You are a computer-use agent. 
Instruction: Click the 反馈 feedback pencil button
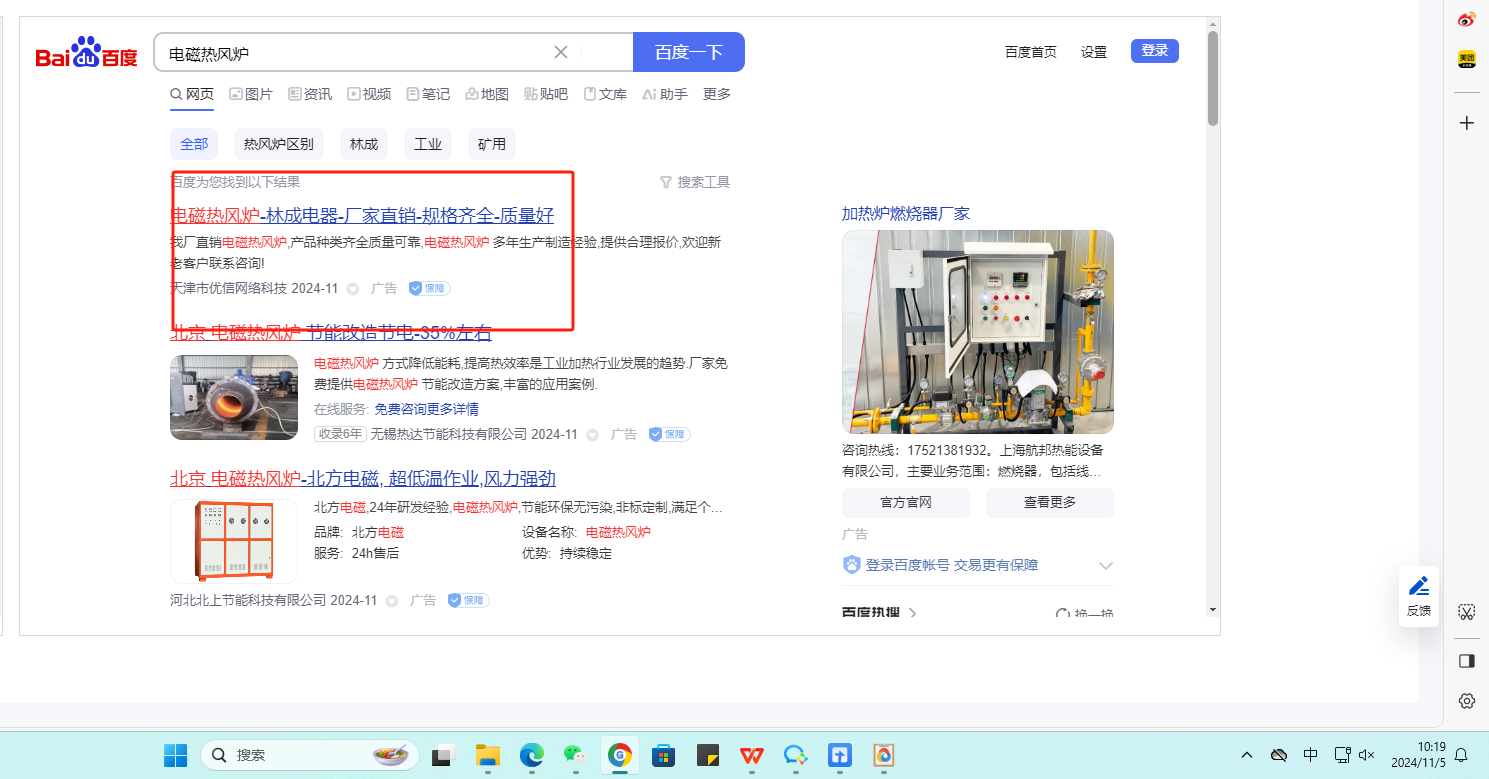[1419, 596]
